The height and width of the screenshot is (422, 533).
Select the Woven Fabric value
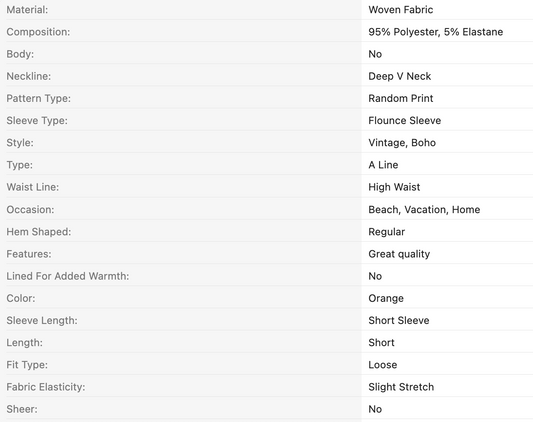(400, 10)
